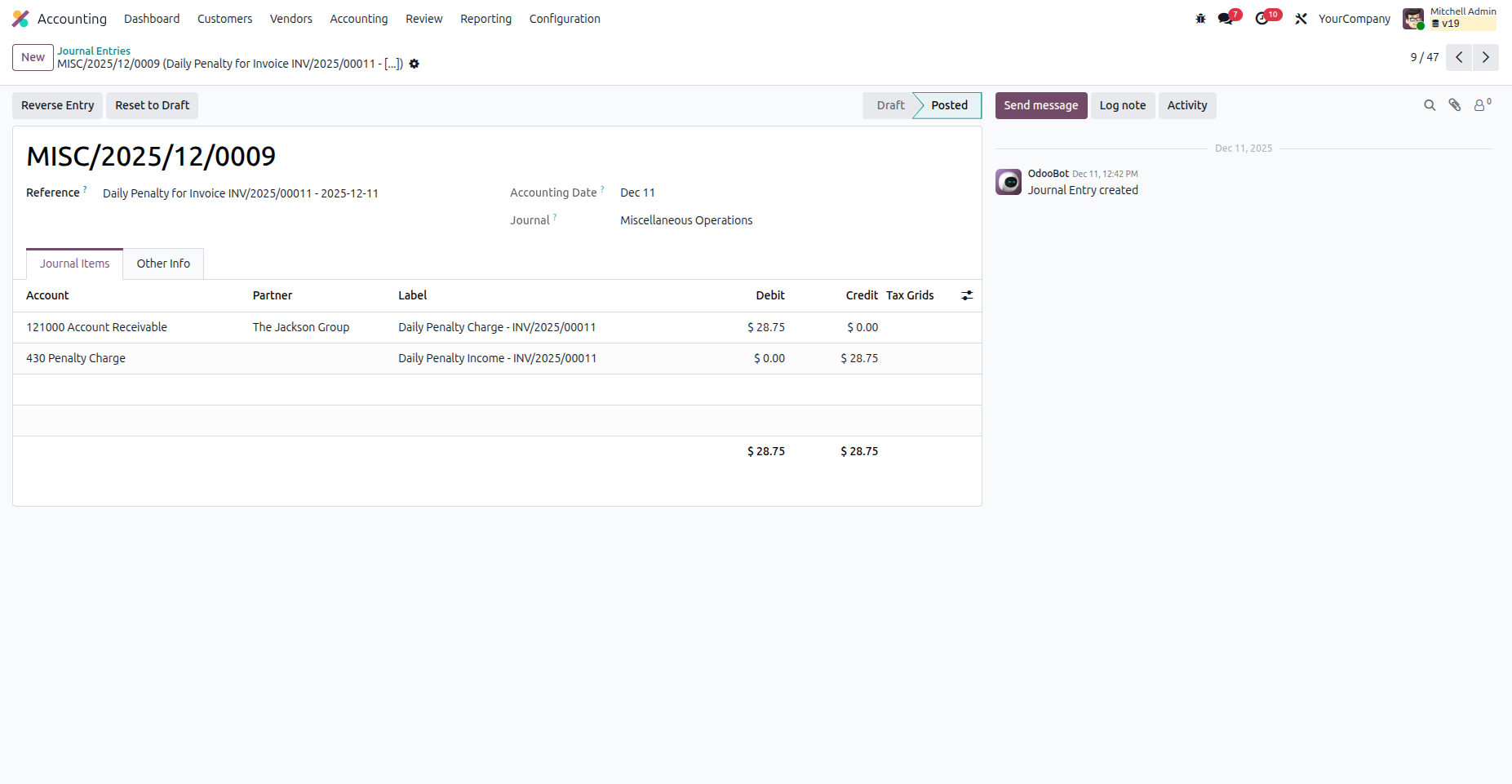Click the MISC/2025/12/0009 entry title

point(151,156)
